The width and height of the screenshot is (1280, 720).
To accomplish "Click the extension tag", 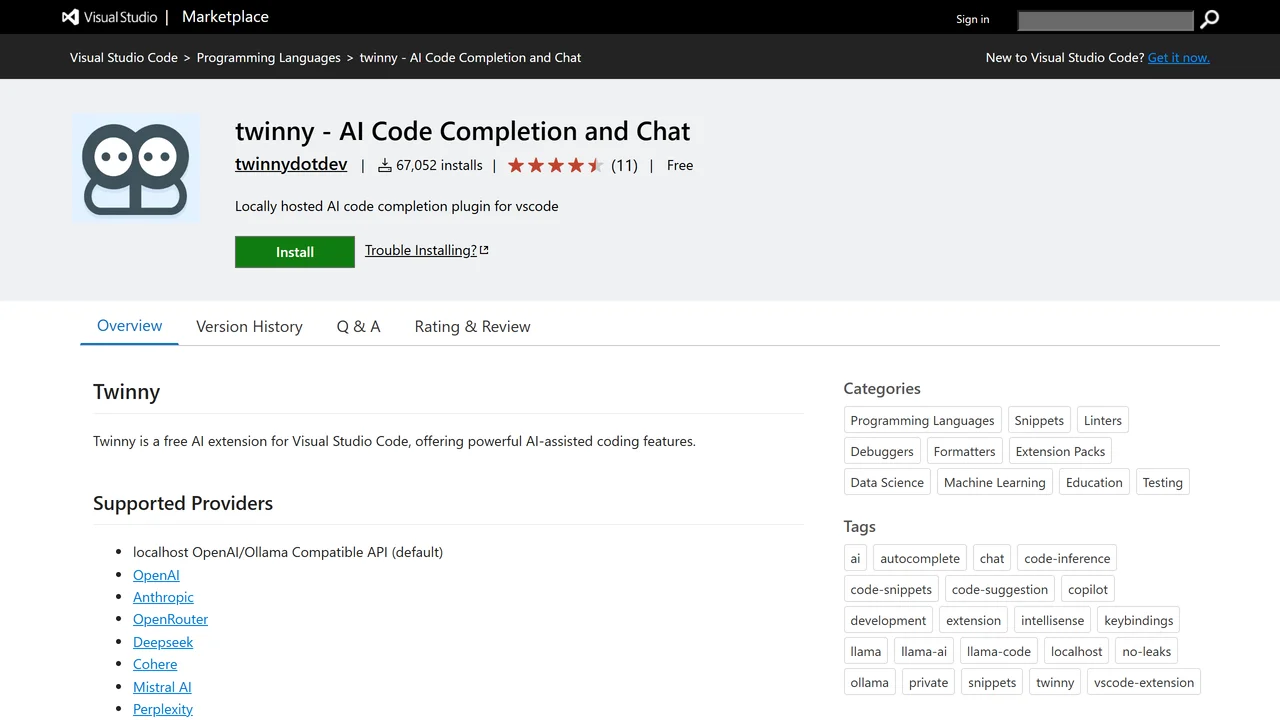I will [x=974, y=620].
